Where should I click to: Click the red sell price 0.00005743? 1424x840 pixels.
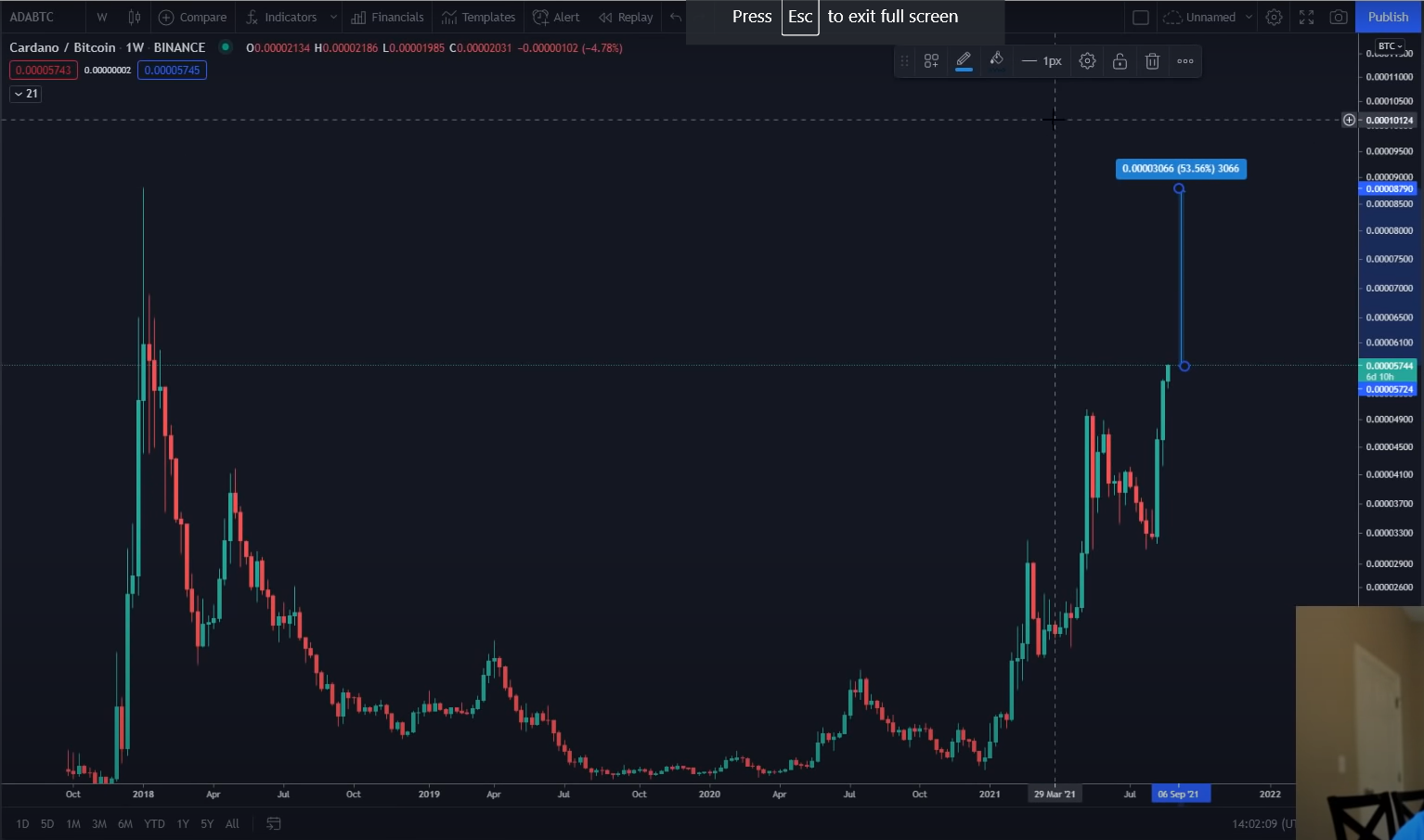[x=44, y=71]
